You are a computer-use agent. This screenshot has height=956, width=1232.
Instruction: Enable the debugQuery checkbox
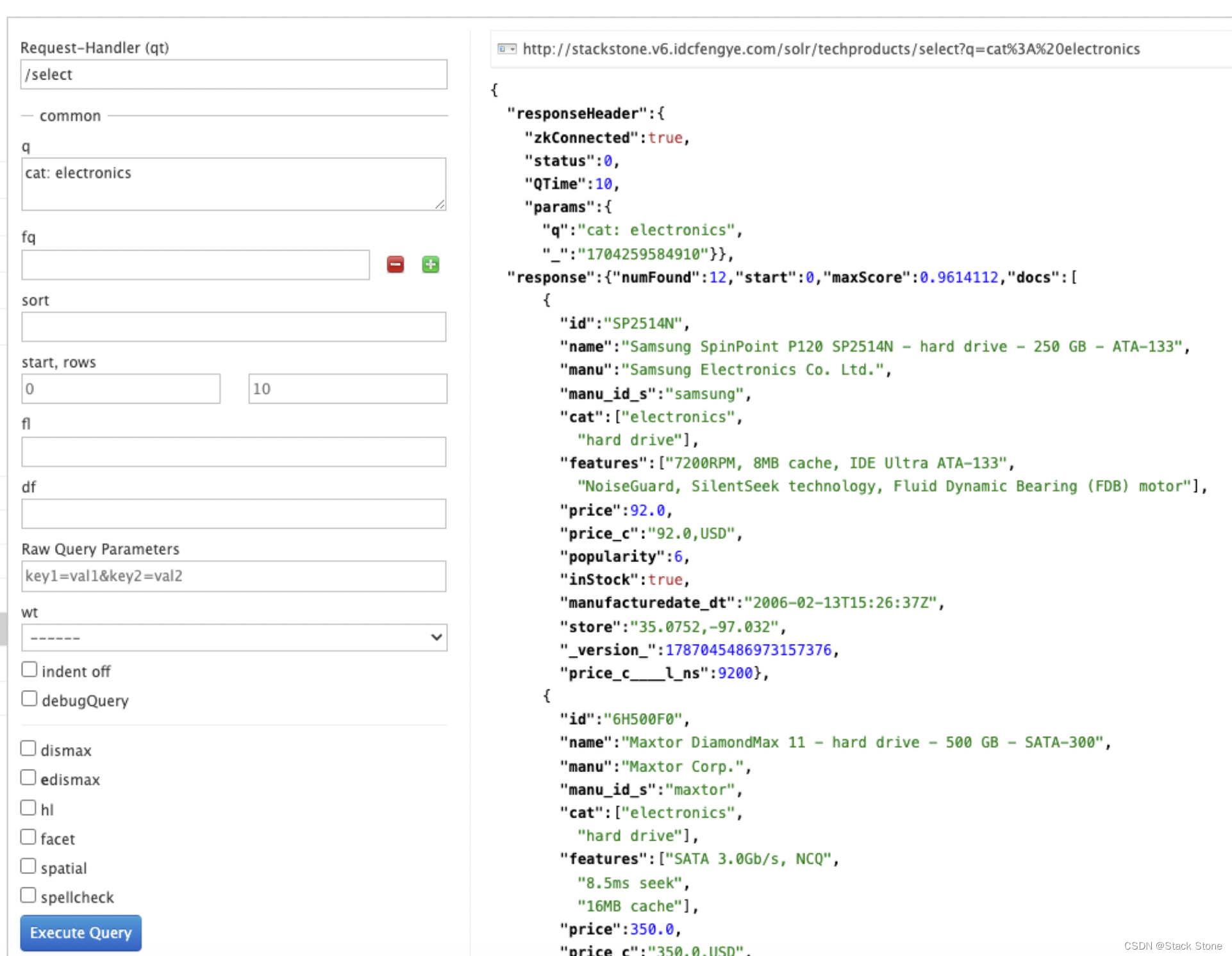click(29, 699)
